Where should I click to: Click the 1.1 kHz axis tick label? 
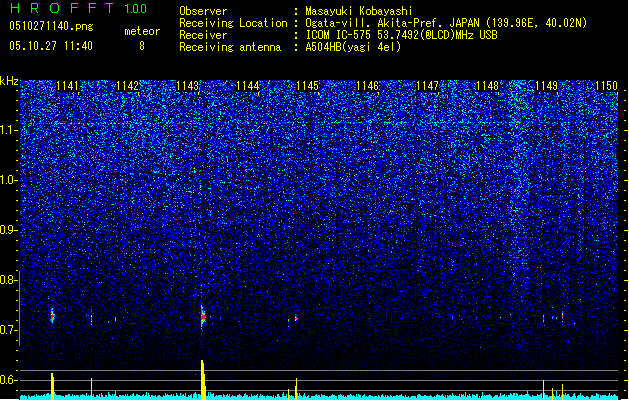coord(8,130)
